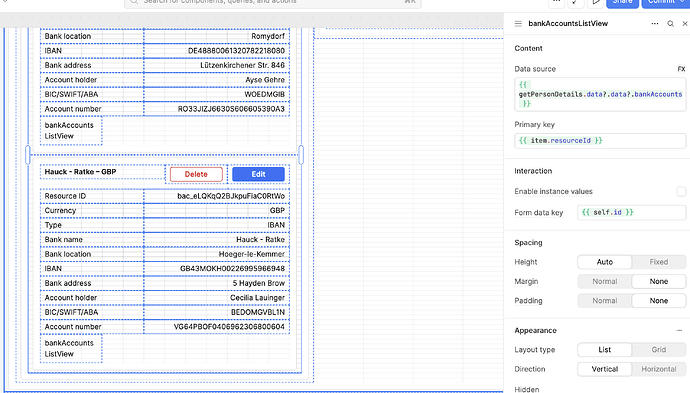Set Padding to Normal

pos(605,301)
